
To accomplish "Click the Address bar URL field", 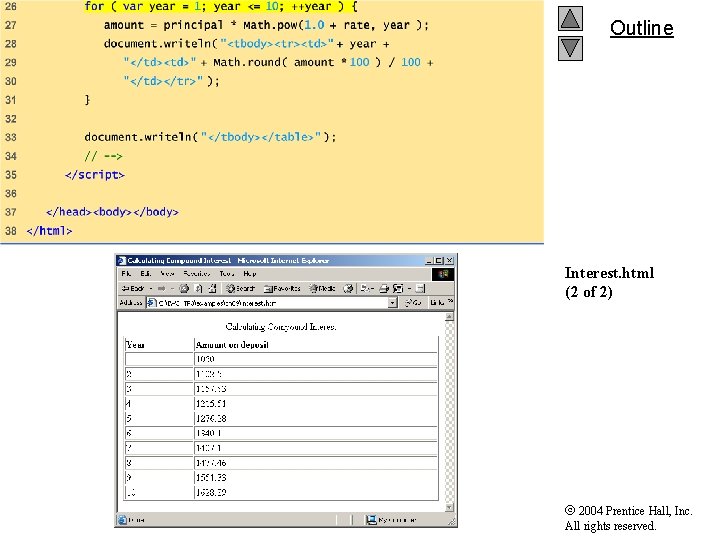I will pyautogui.click(x=271, y=303).
